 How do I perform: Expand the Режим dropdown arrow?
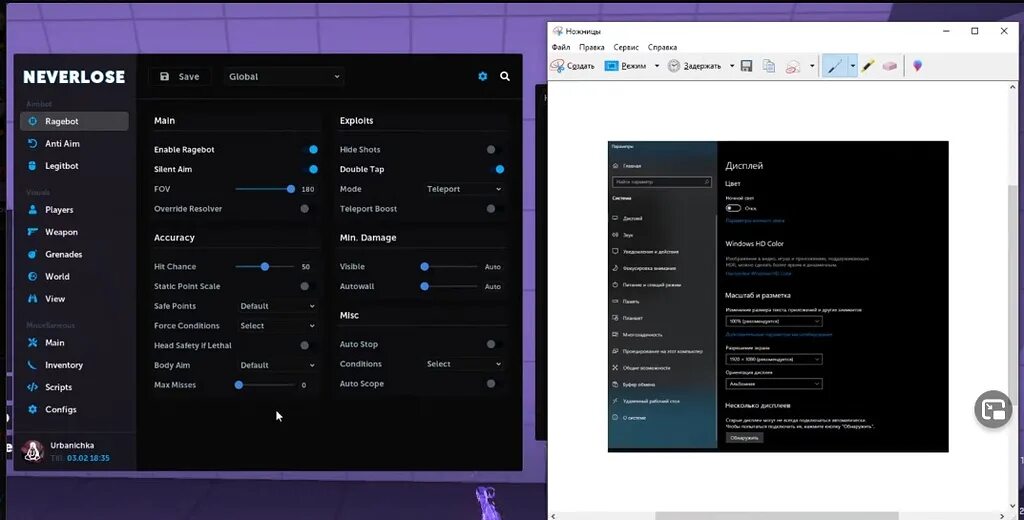(x=656, y=66)
